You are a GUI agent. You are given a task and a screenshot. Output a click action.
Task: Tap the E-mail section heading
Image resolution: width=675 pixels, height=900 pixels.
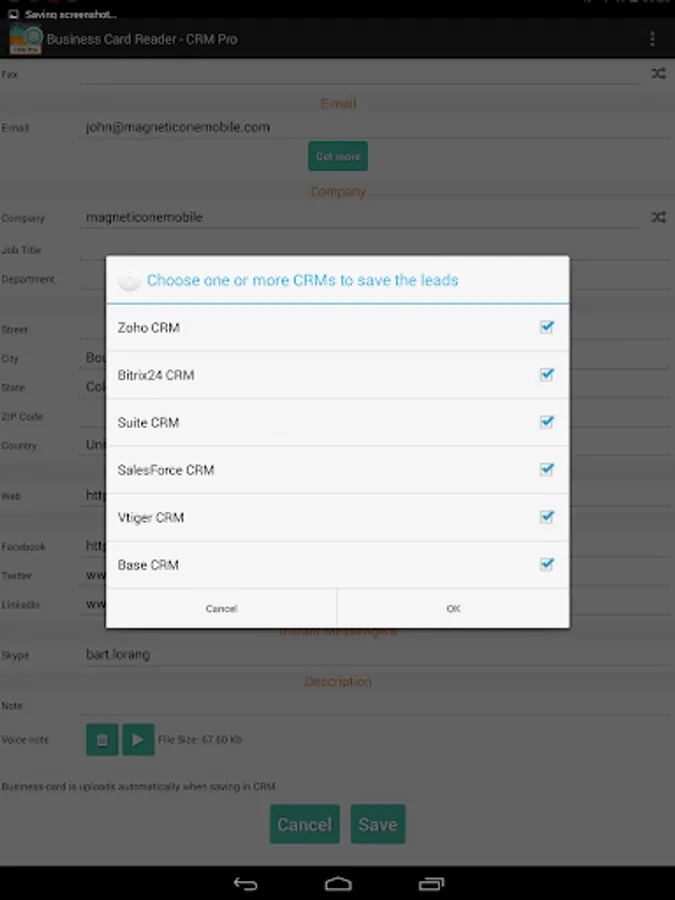point(338,104)
